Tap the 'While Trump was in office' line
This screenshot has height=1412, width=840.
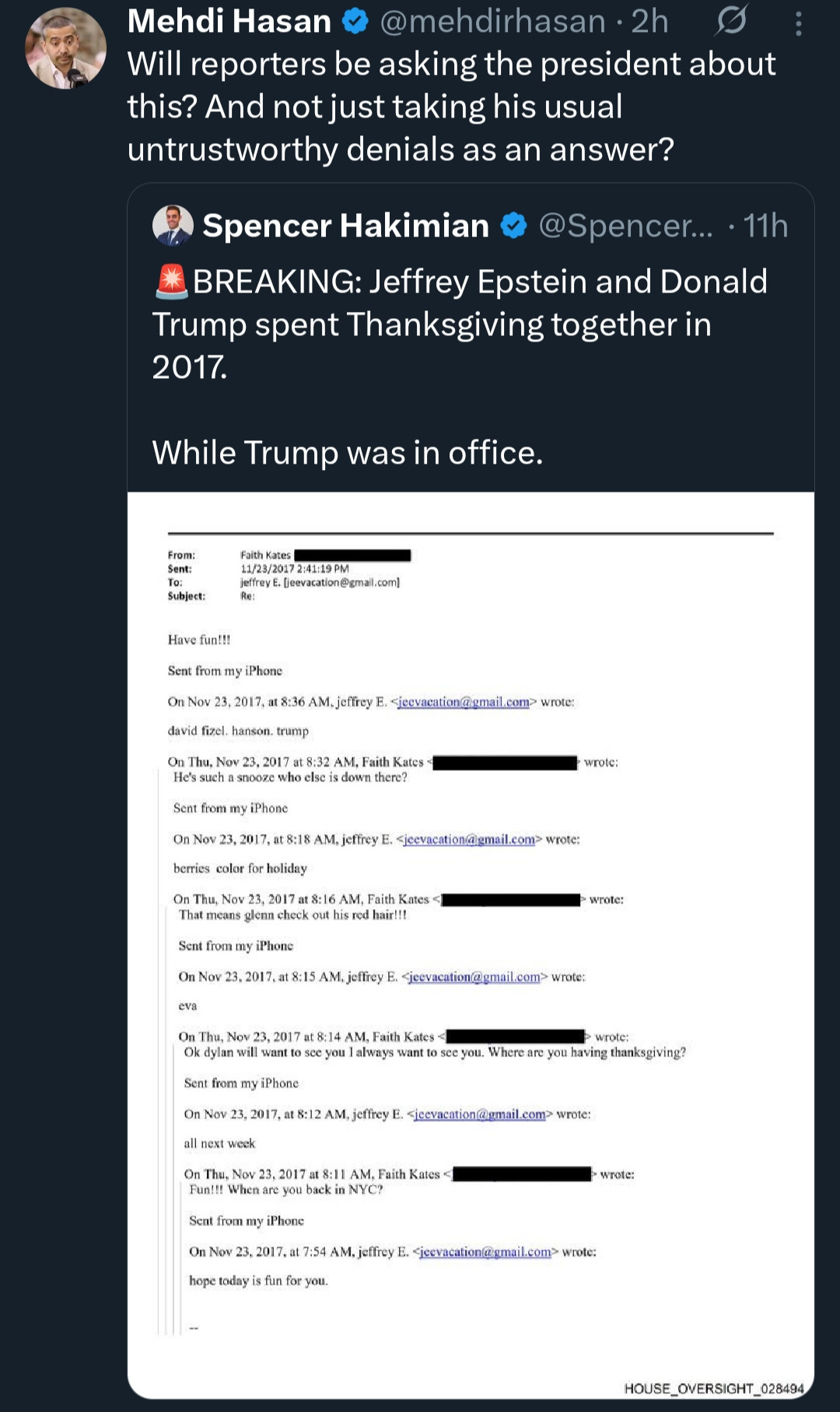(347, 453)
